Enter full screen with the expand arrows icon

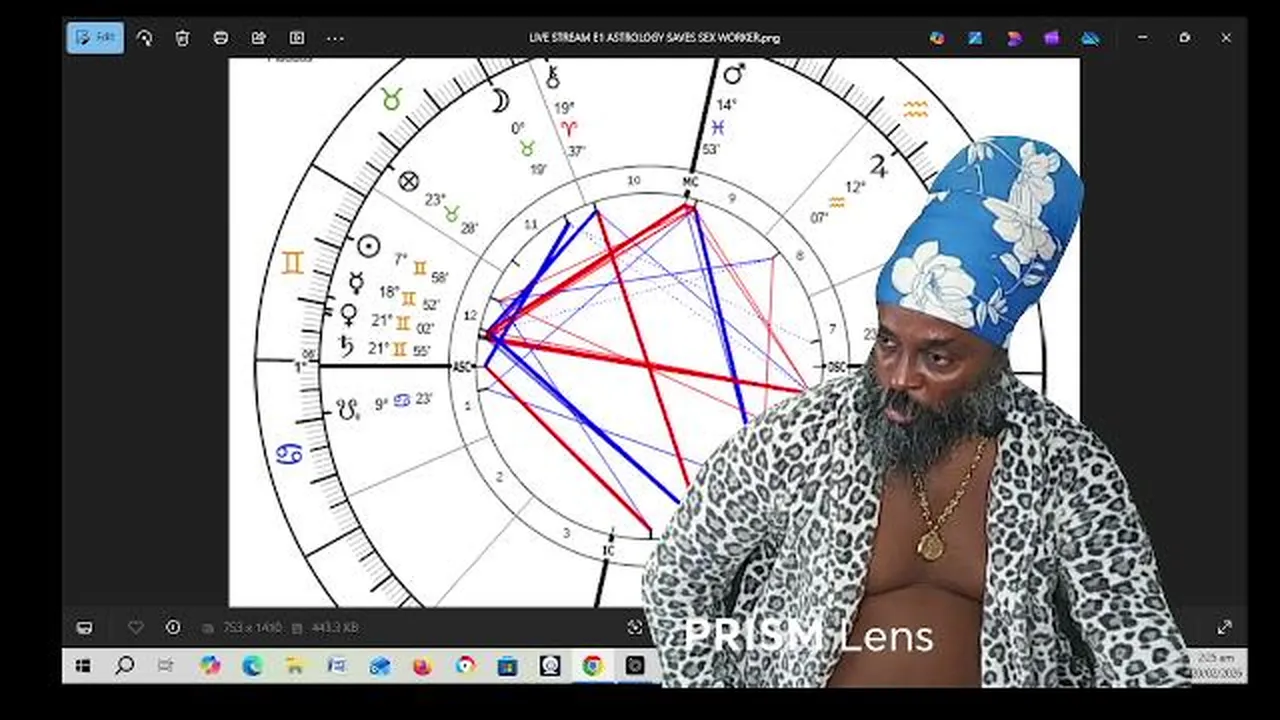pos(1225,628)
